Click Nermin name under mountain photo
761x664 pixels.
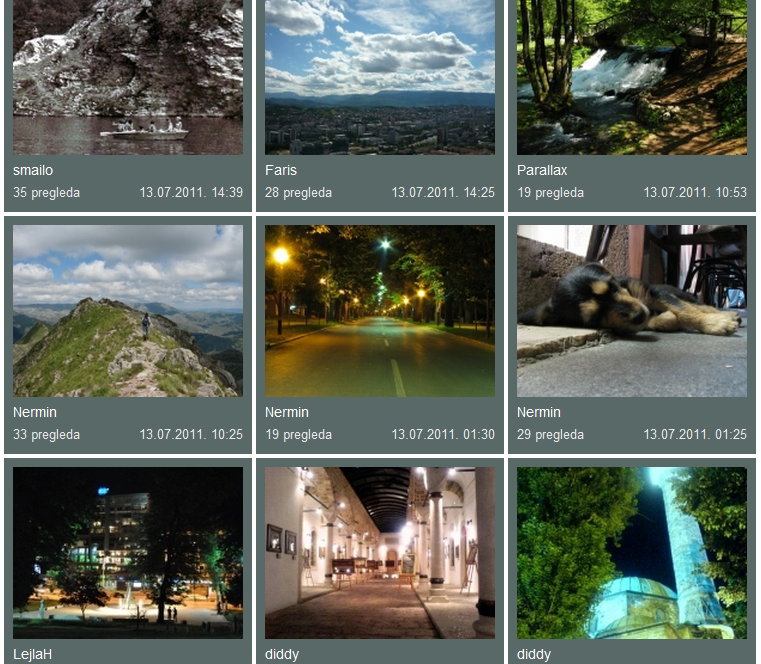point(35,412)
